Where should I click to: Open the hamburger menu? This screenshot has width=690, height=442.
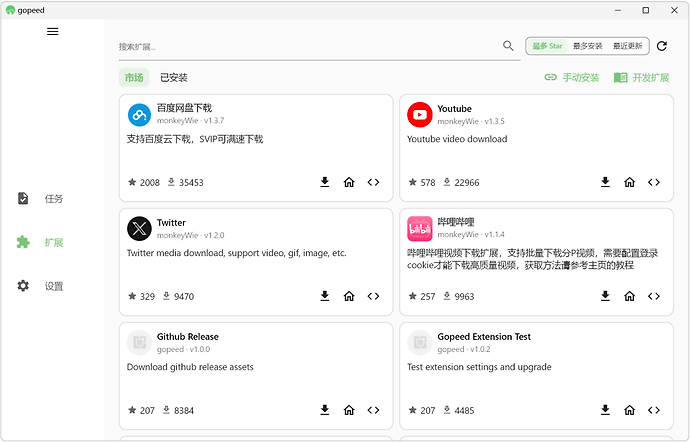pyautogui.click(x=52, y=32)
